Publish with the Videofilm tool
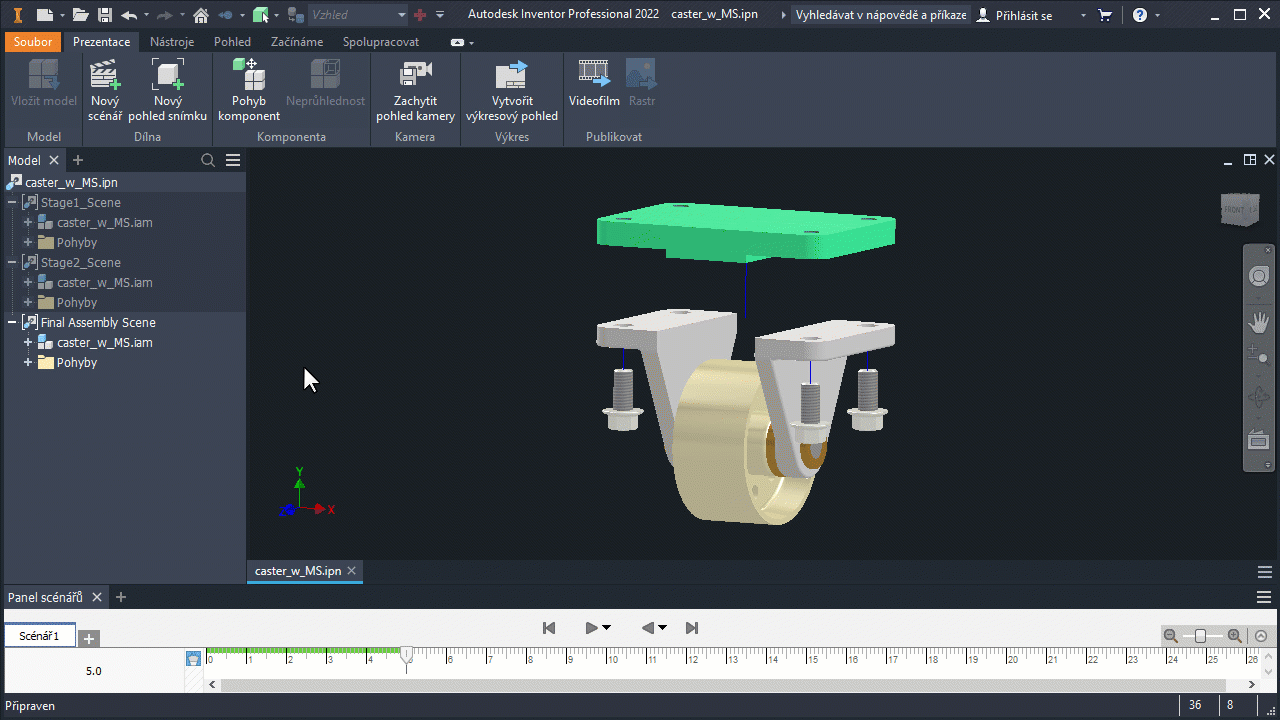Screen dimensions: 1280x720 click(x=594, y=82)
